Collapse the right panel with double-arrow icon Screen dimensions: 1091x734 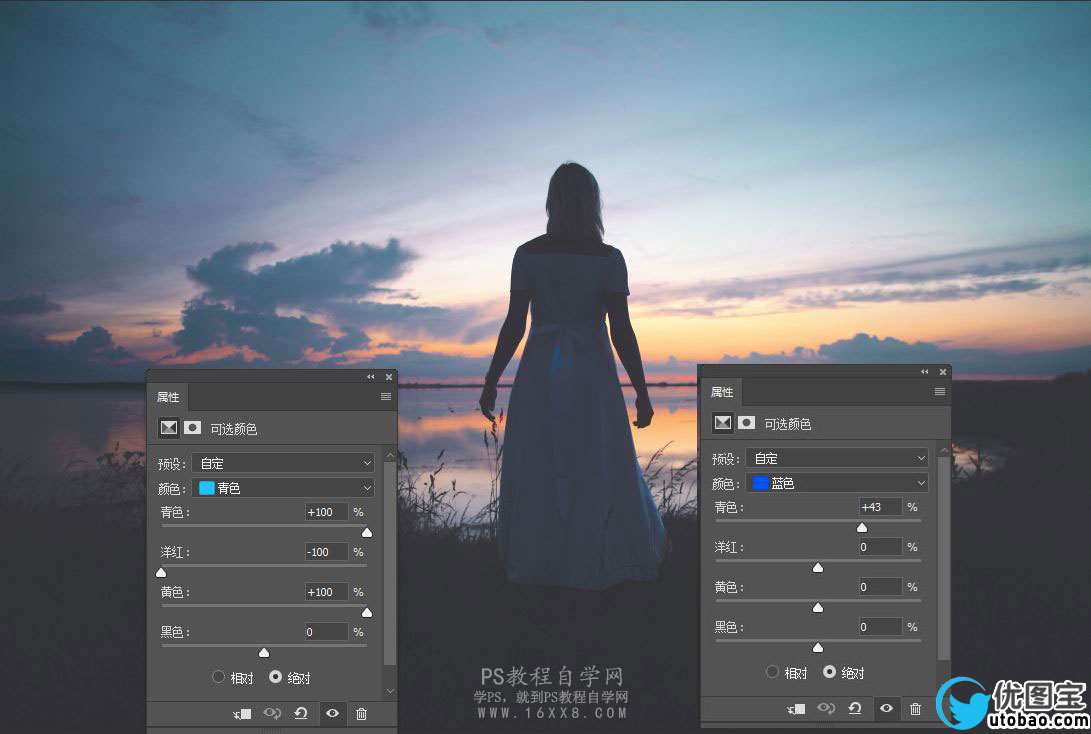(x=924, y=372)
